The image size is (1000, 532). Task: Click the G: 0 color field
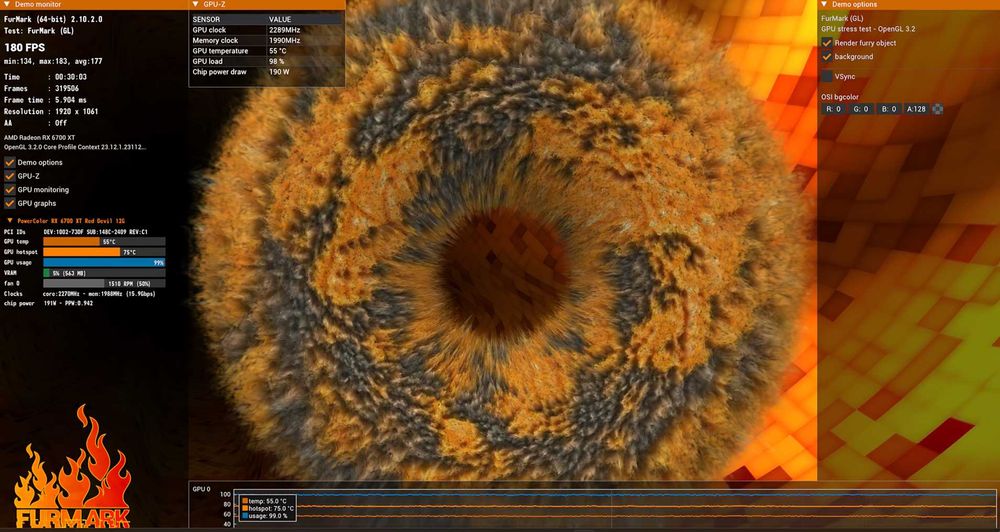[x=861, y=109]
